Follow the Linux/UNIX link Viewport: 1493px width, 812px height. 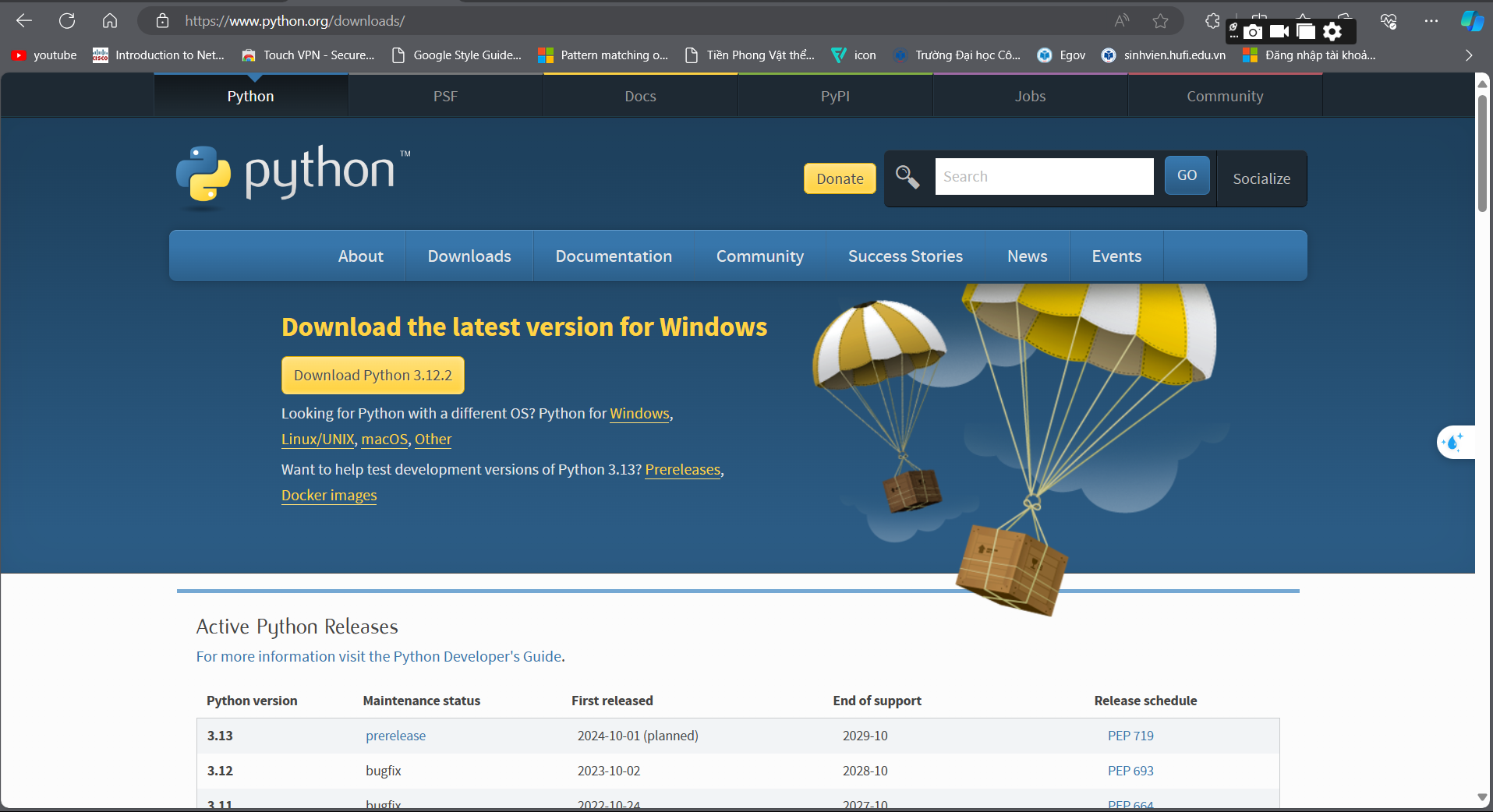click(x=318, y=440)
